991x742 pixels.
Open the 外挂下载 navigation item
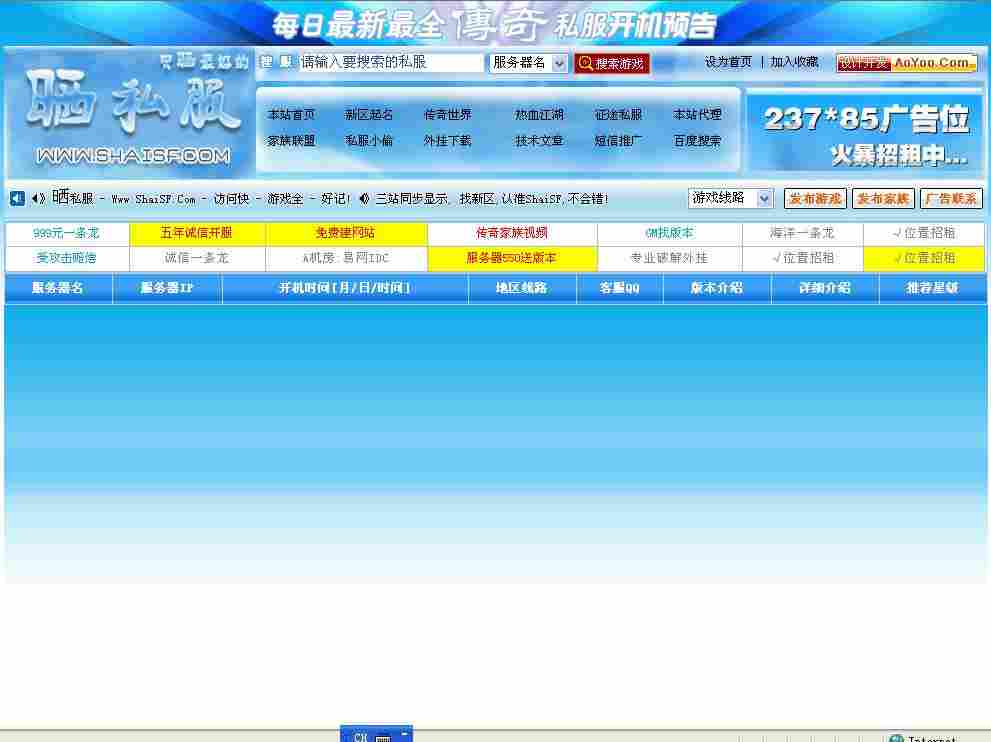(448, 141)
